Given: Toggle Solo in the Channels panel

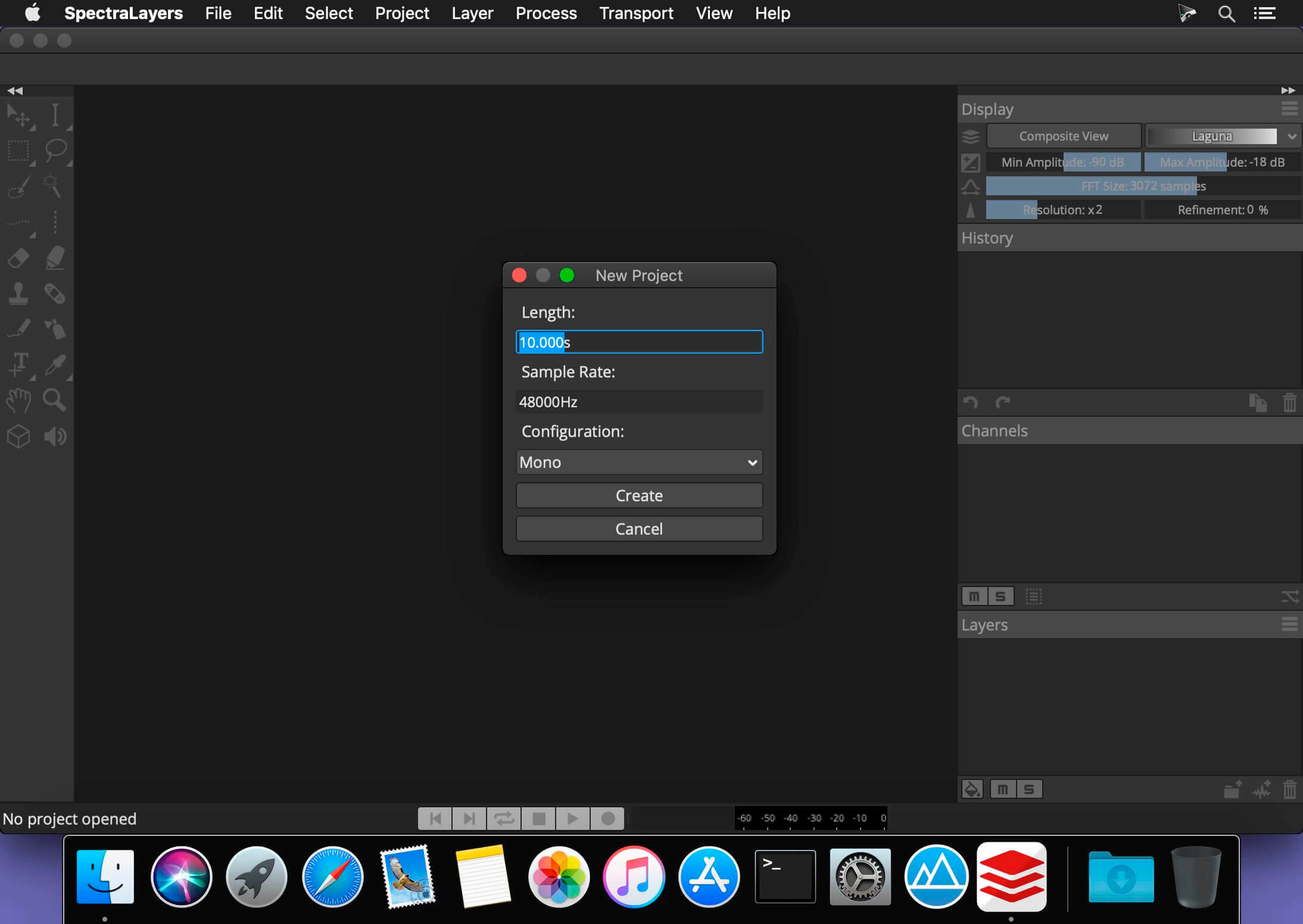Looking at the screenshot, I should [x=1000, y=596].
